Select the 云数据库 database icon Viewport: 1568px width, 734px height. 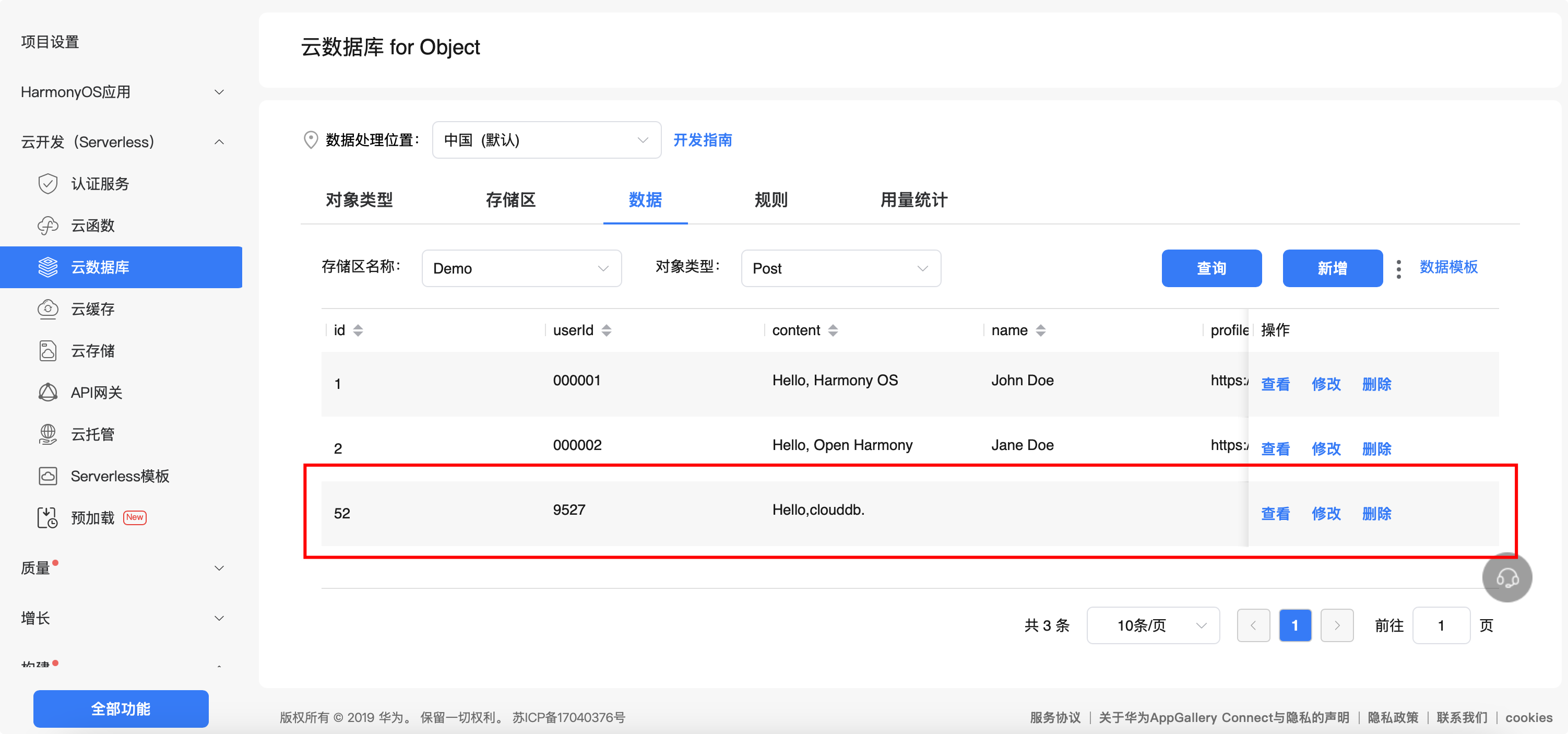pyautogui.click(x=48, y=267)
